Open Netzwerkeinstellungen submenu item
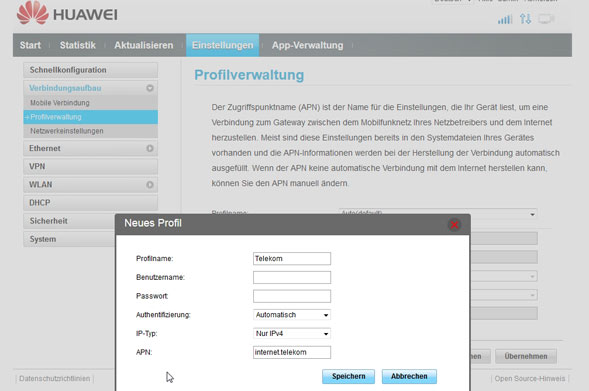The width and height of the screenshot is (589, 391). (91, 131)
